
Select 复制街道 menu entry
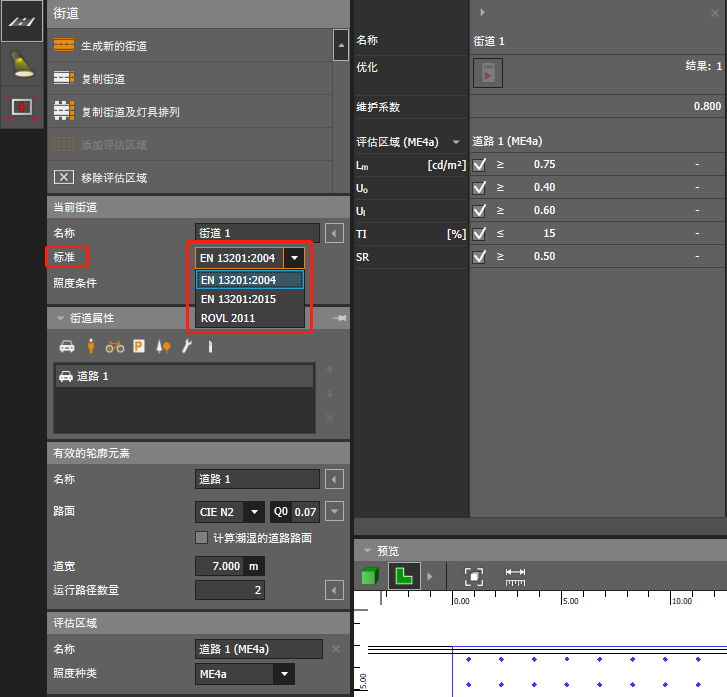click(x=190, y=78)
